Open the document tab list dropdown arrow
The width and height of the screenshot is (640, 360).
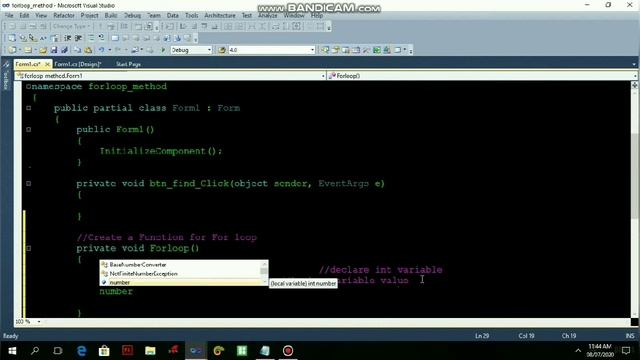point(633,64)
